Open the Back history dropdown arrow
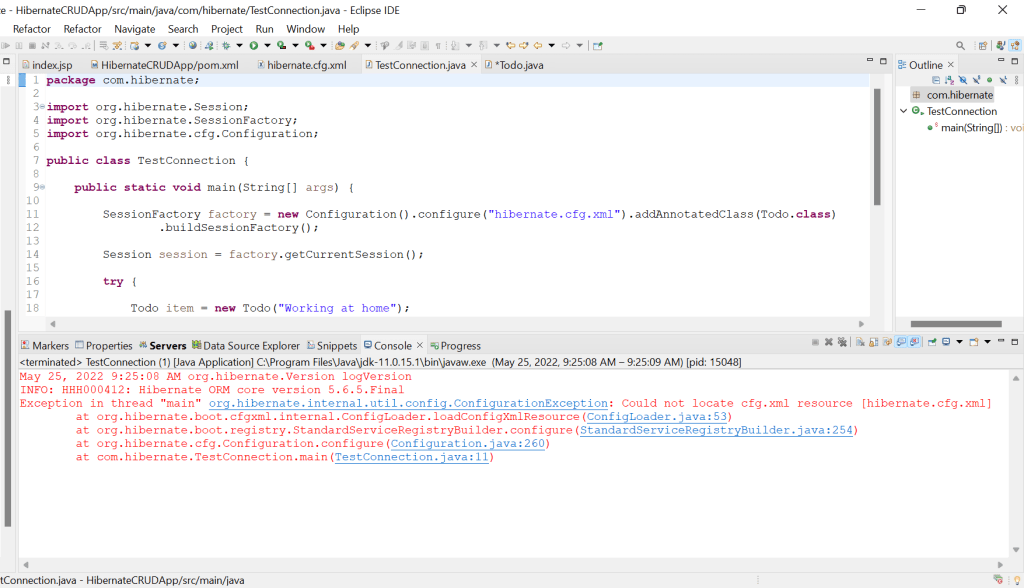The width and height of the screenshot is (1024, 588). coord(551,46)
